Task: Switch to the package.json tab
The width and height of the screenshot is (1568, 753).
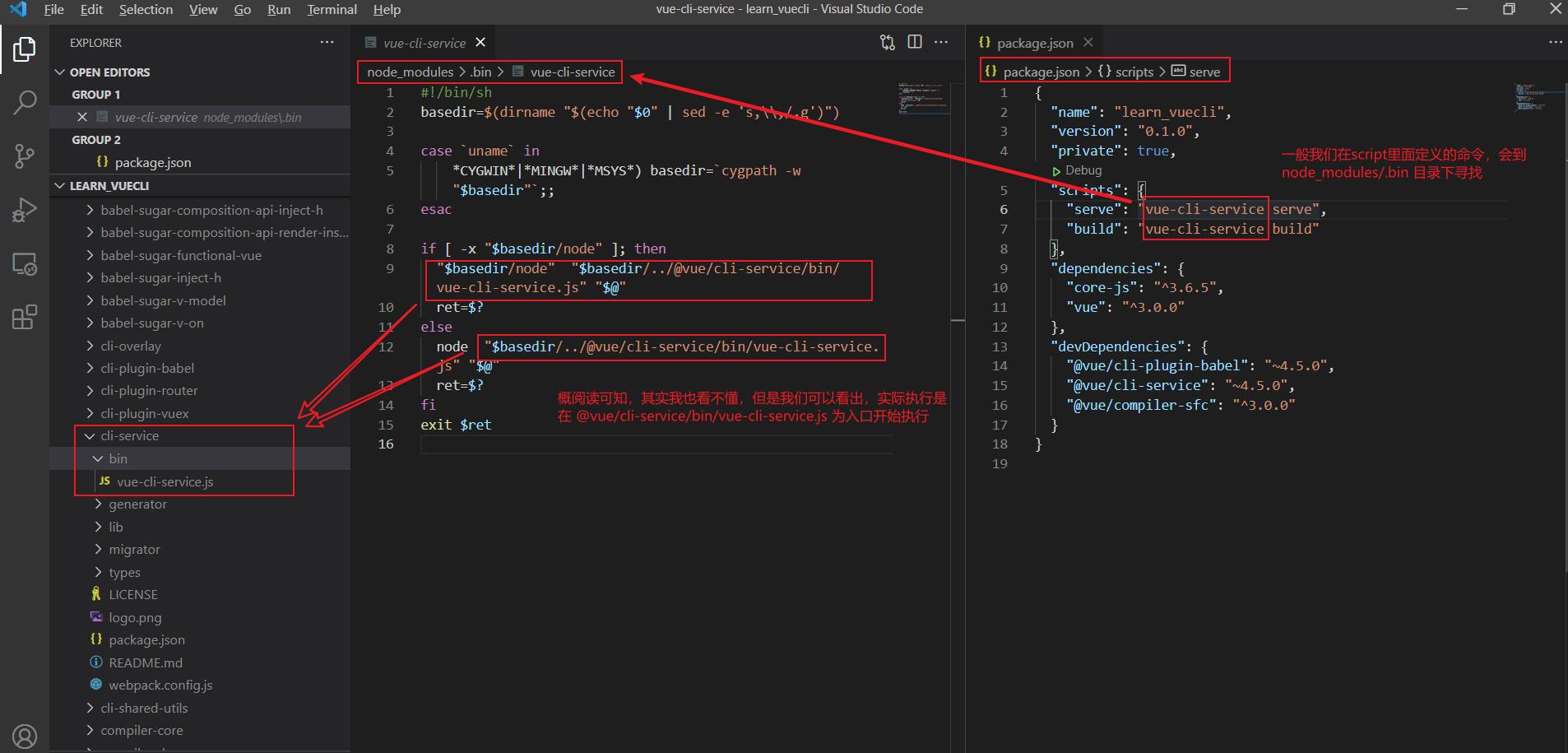Action: 1035,43
